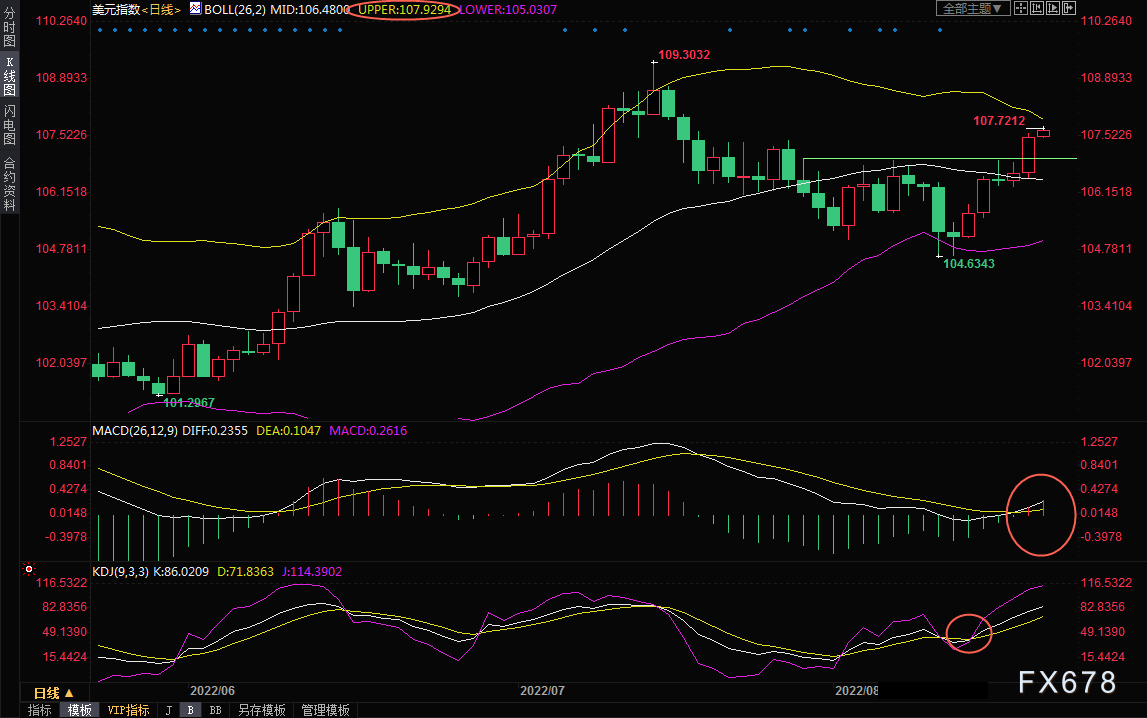This screenshot has height=718, width=1147.
Task: Click the 管理模板 button
Action: [x=326, y=710]
